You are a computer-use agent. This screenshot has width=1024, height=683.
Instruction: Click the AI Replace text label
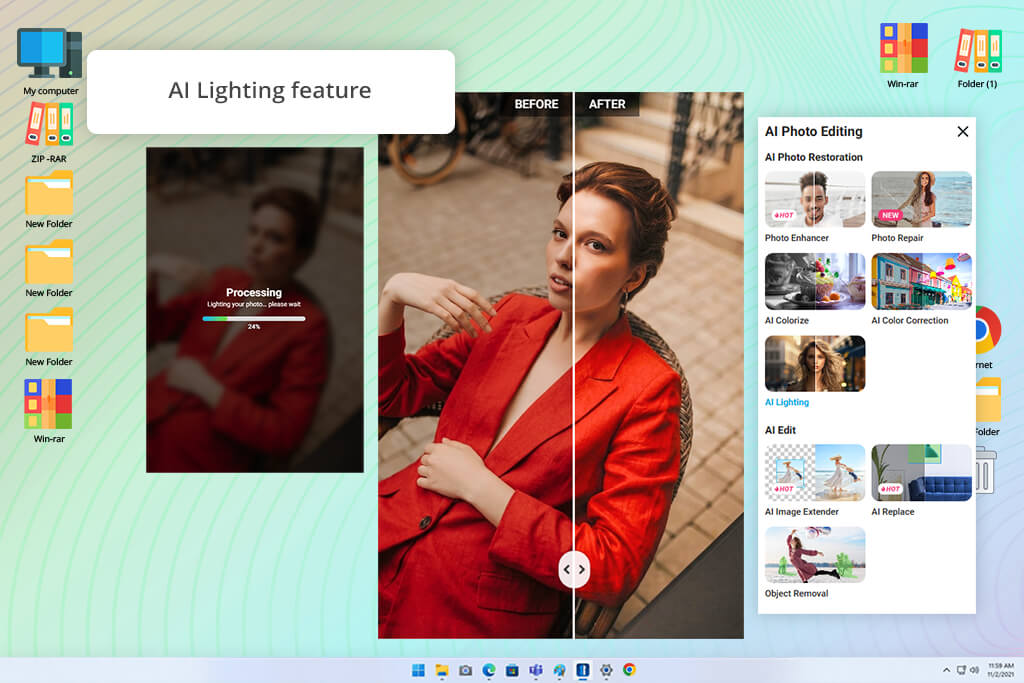tap(893, 511)
